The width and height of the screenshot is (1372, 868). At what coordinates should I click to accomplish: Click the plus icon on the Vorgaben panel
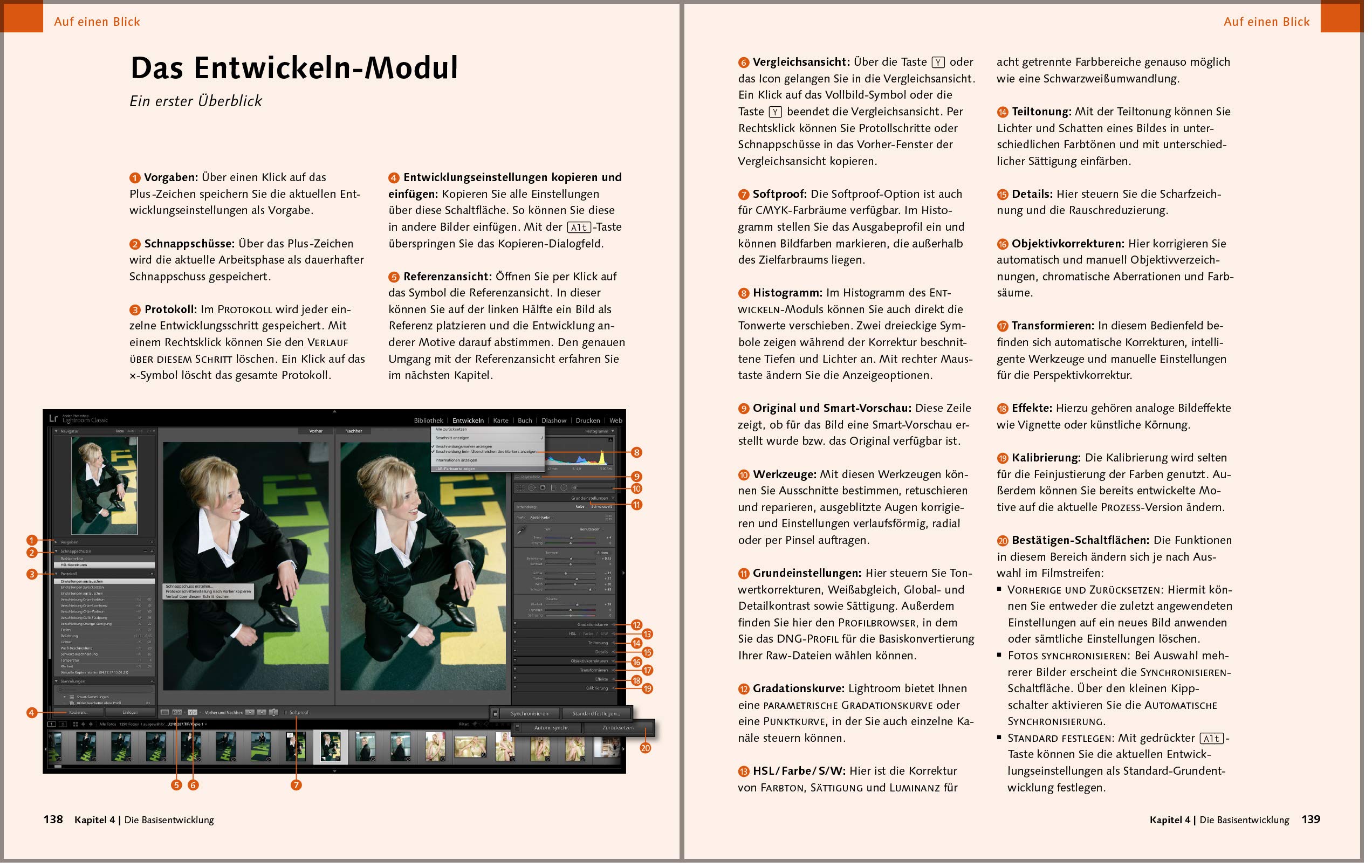[x=152, y=542]
